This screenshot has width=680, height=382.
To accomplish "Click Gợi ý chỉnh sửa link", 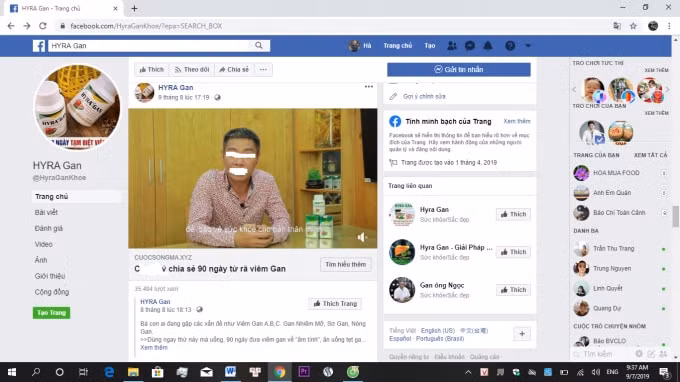I will pos(424,96).
